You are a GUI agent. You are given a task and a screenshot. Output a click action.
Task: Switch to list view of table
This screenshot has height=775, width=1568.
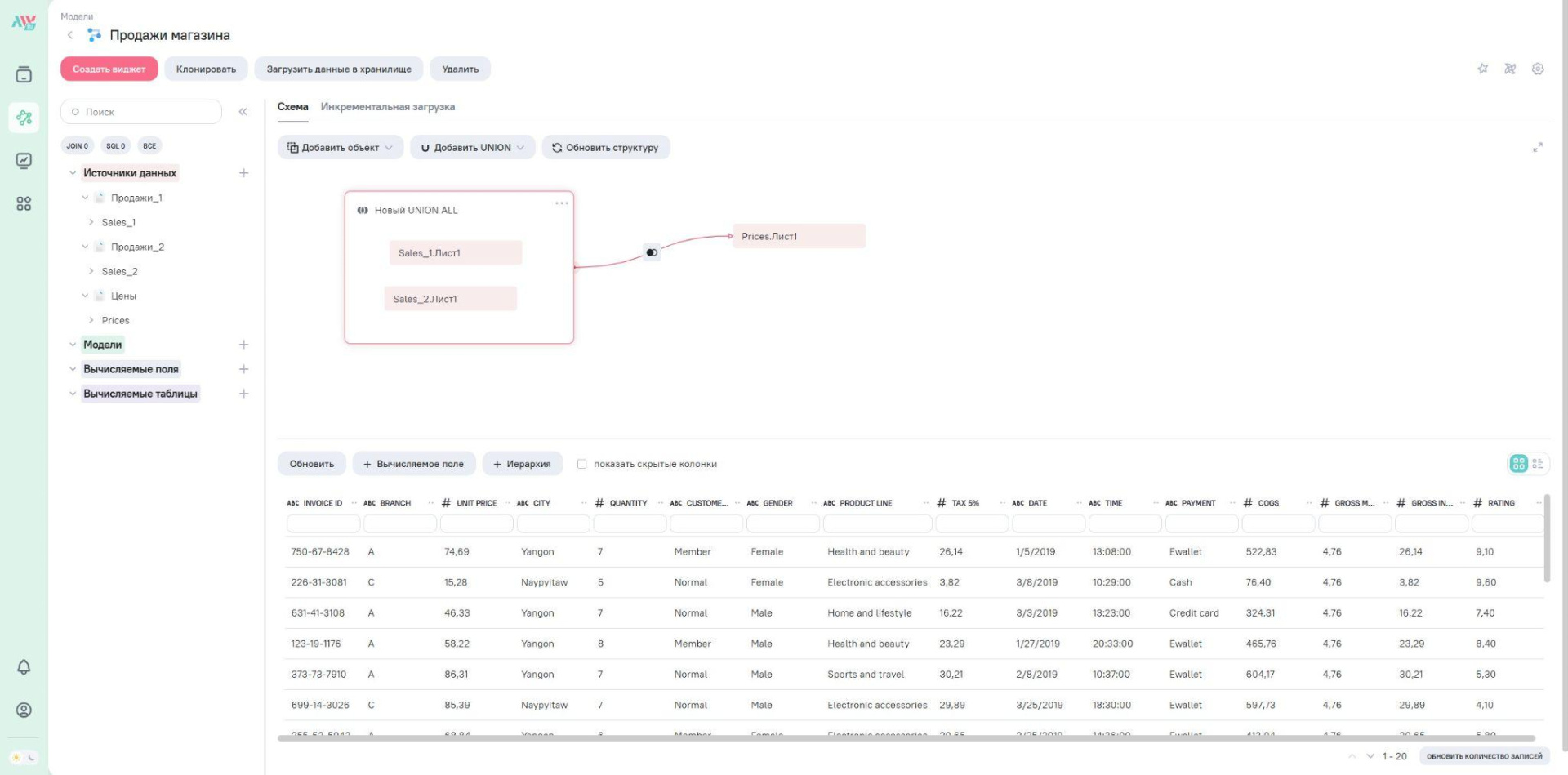click(x=1538, y=464)
